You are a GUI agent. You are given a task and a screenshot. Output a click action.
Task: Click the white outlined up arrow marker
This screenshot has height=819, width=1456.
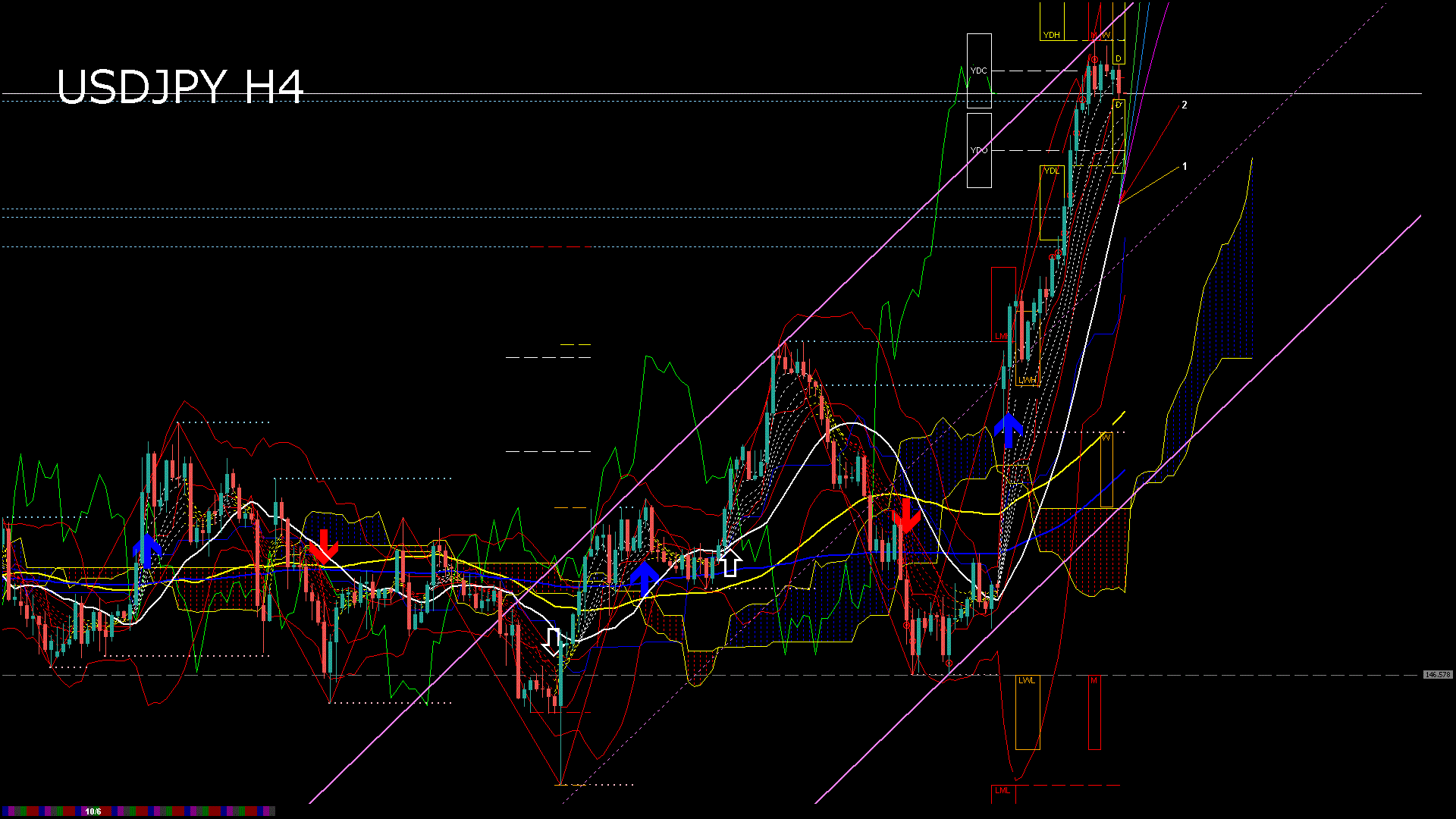point(730,563)
